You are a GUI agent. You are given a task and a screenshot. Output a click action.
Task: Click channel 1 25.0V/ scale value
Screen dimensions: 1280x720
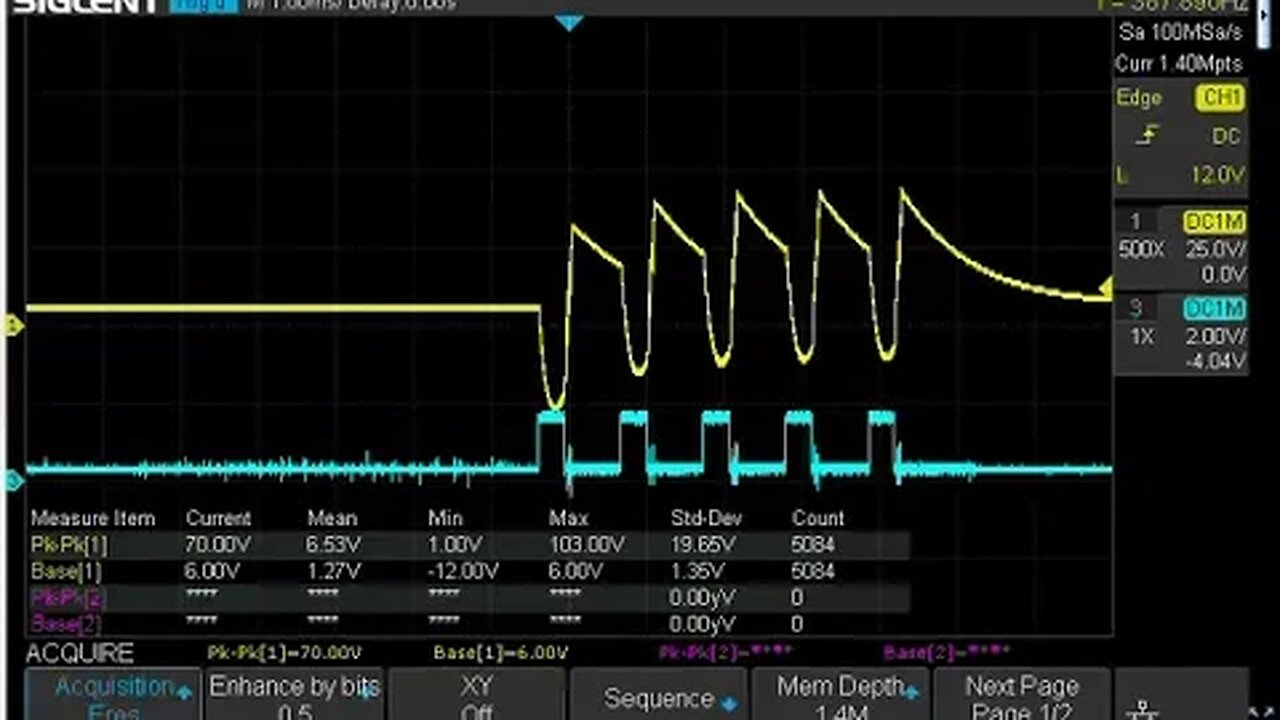(x=1215, y=249)
